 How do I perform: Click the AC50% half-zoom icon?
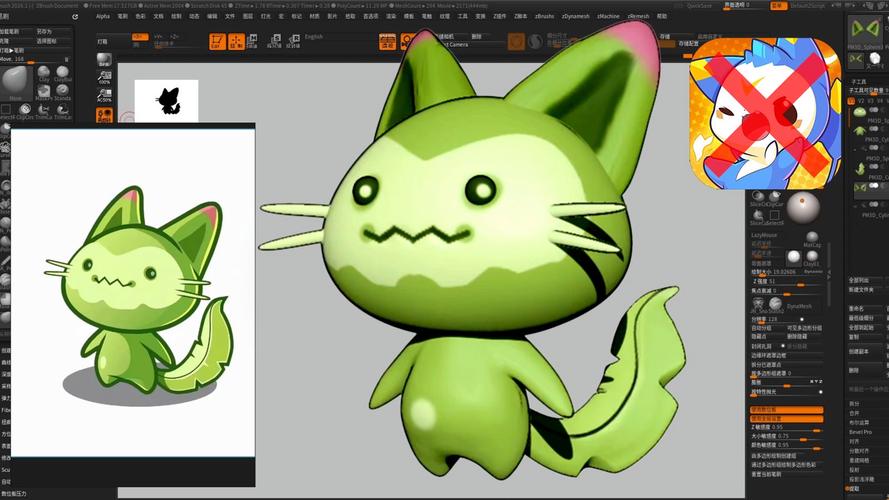click(x=104, y=95)
